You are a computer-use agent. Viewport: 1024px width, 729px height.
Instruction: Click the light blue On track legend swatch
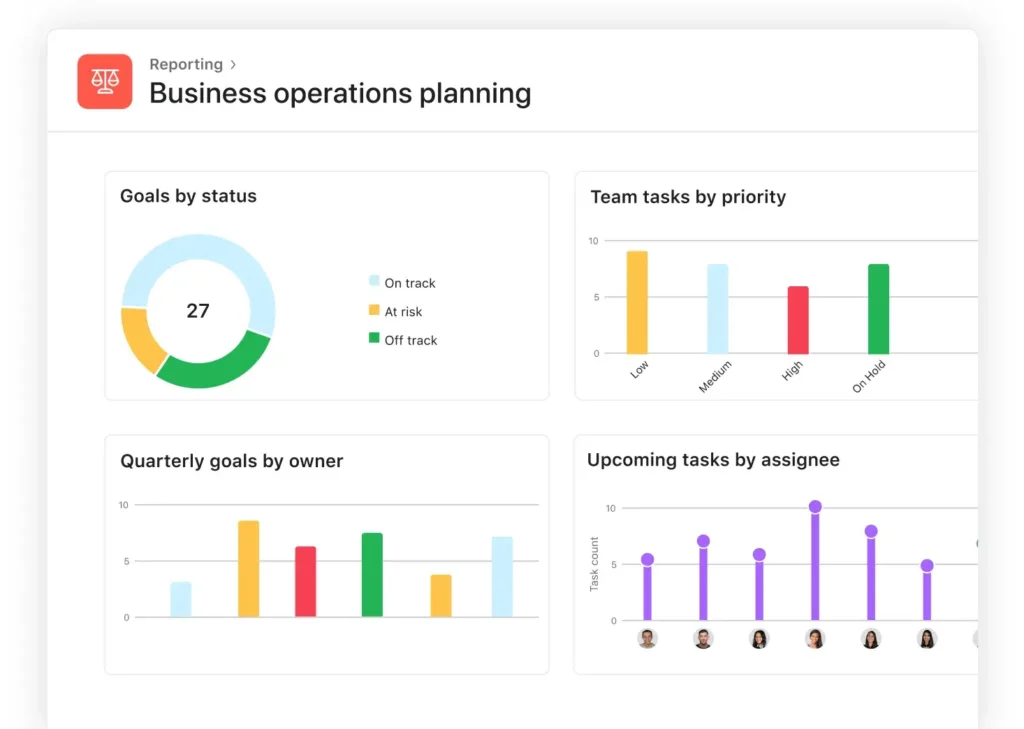tap(374, 282)
